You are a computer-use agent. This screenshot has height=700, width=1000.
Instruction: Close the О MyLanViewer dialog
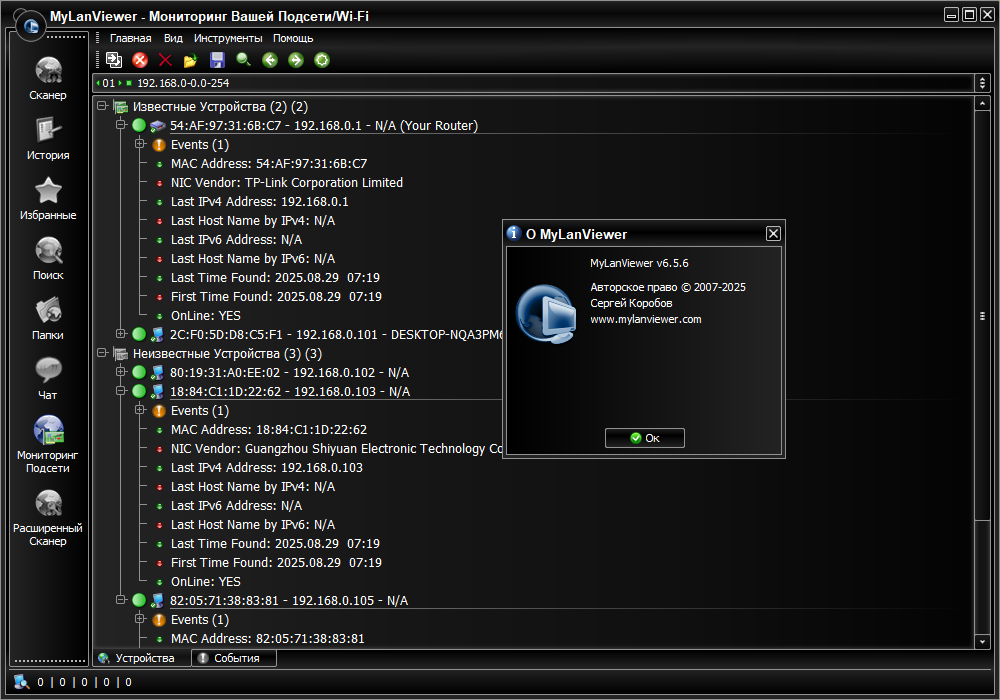tap(773, 233)
